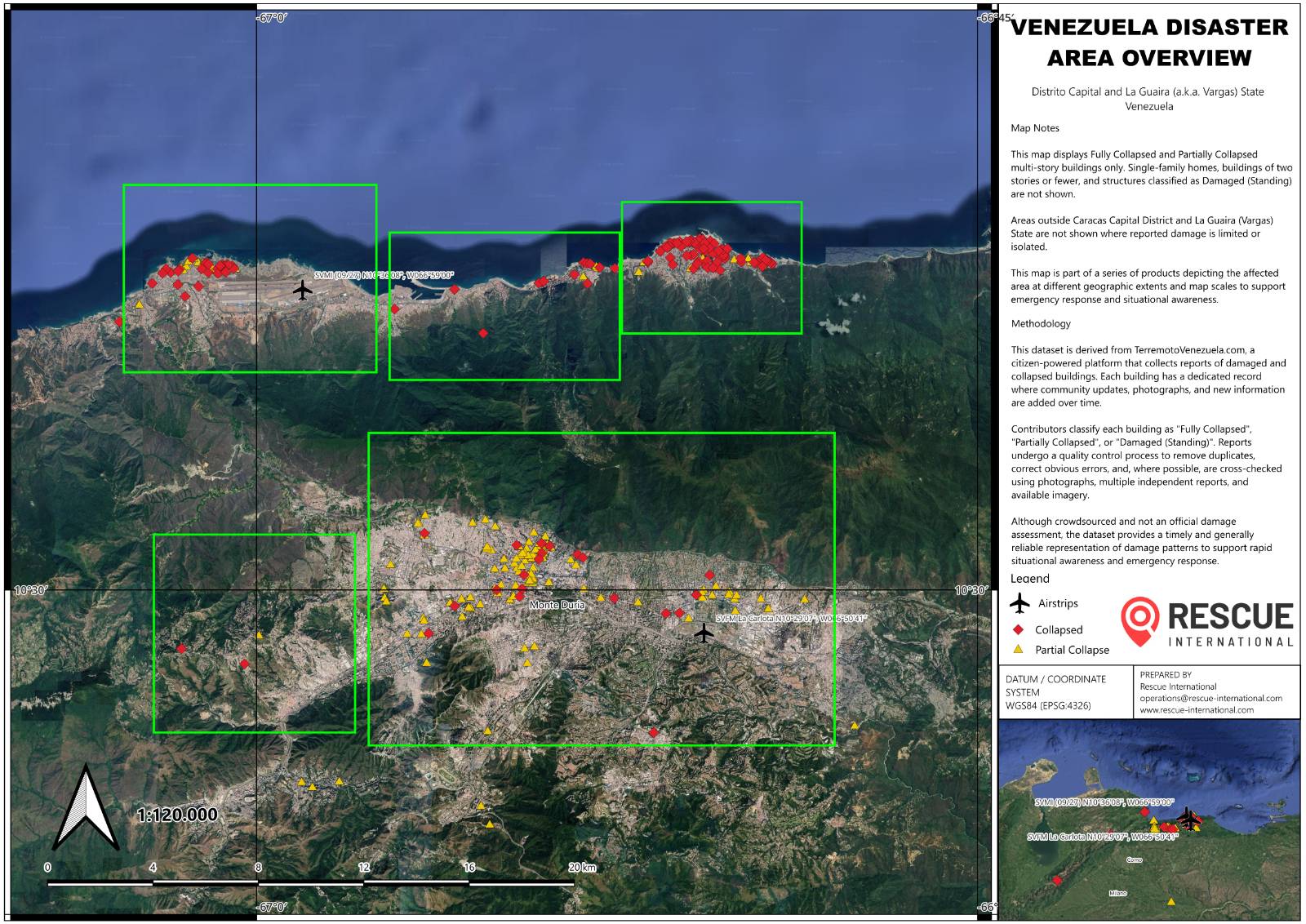1306x924 pixels.
Task: Click the red Collapsed diamond in the legend
Action: [1018, 629]
